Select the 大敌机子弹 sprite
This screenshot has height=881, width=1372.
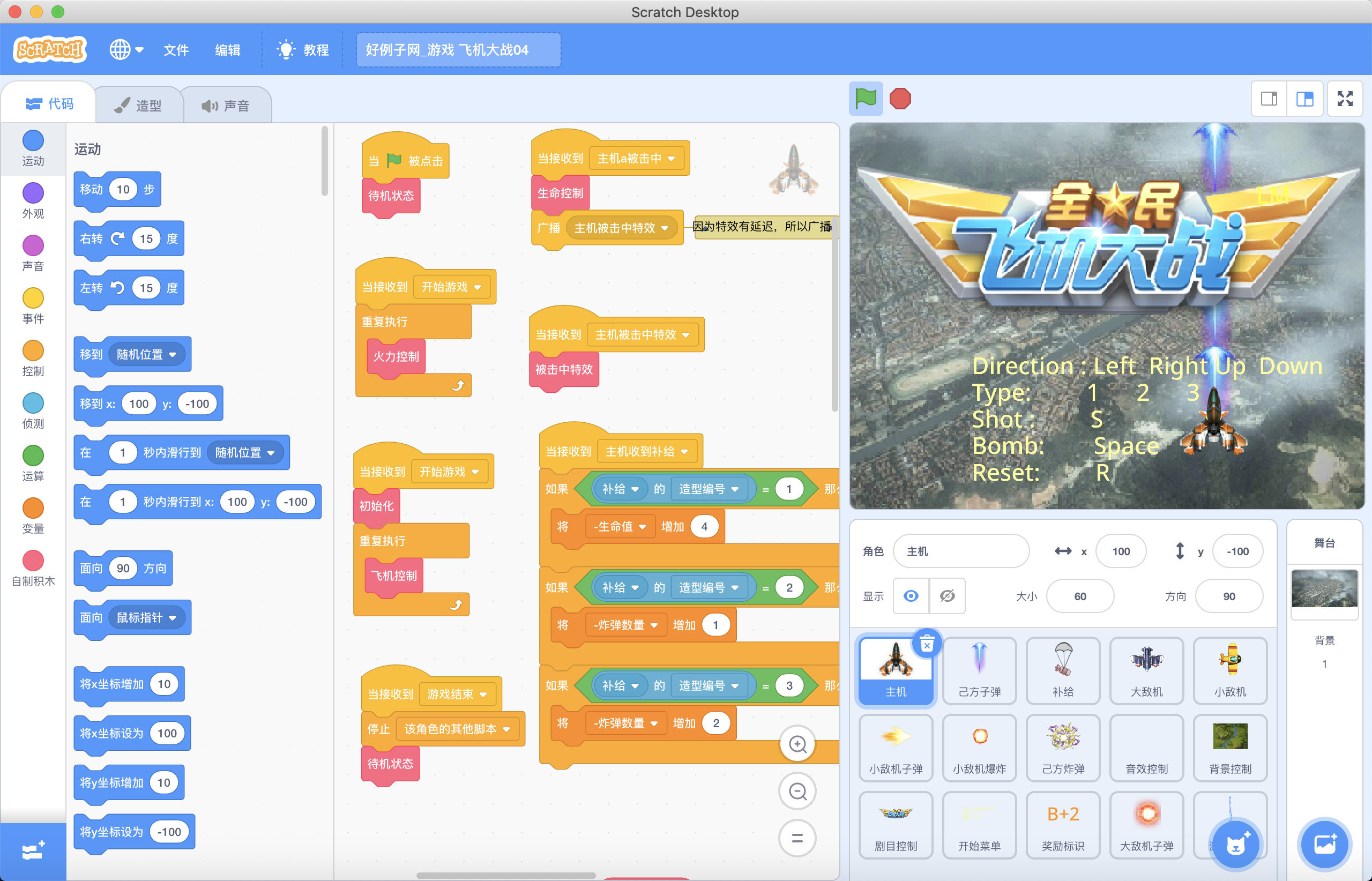1146,825
